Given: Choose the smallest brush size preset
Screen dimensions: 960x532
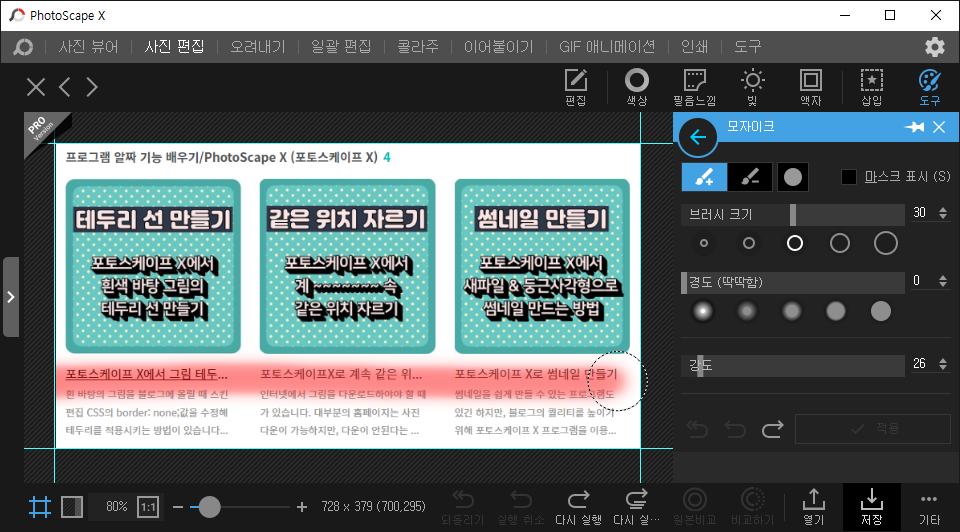Looking at the screenshot, I should pyautogui.click(x=704, y=243).
